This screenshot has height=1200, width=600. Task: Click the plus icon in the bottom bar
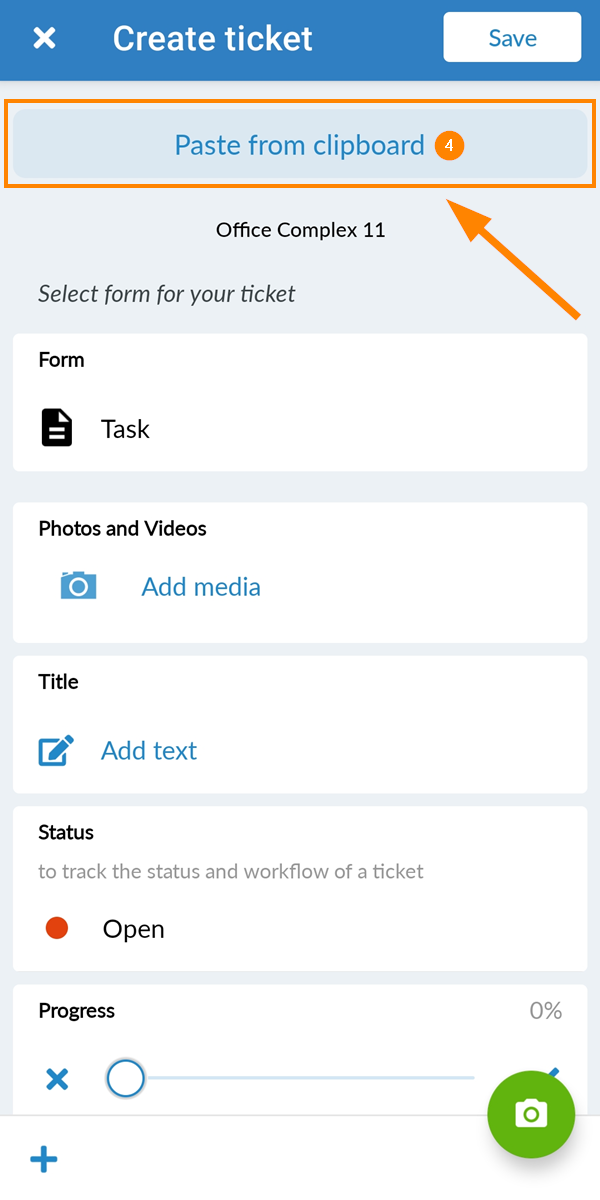coord(44,1160)
